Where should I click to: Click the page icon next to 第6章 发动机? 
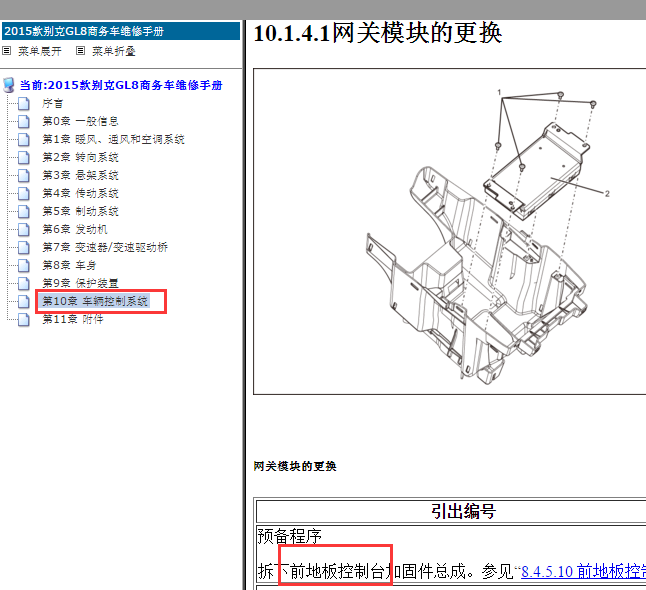pyautogui.click(x=24, y=229)
